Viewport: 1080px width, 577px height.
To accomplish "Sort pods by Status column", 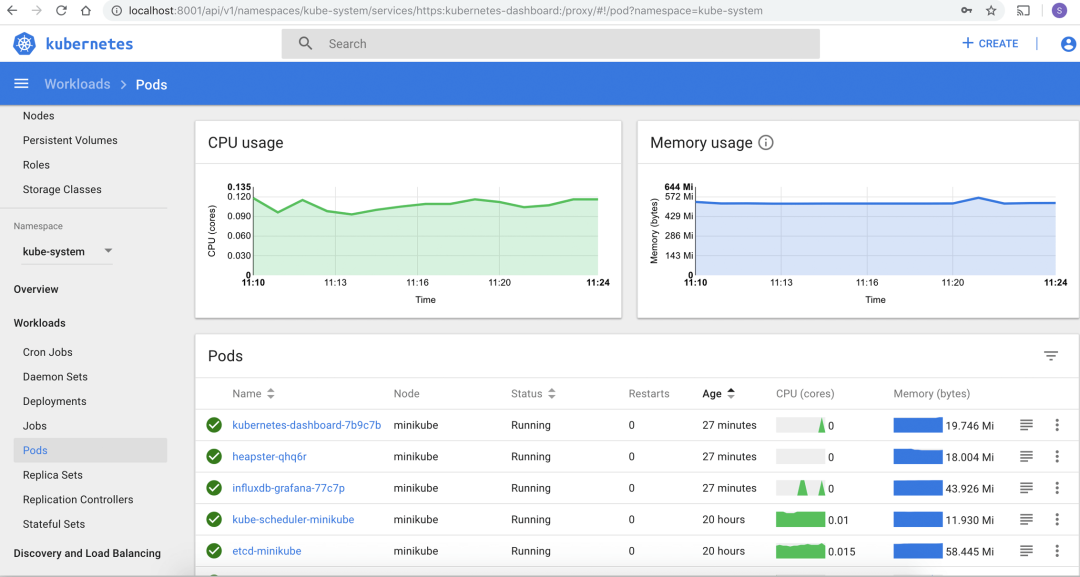I will 533,394.
